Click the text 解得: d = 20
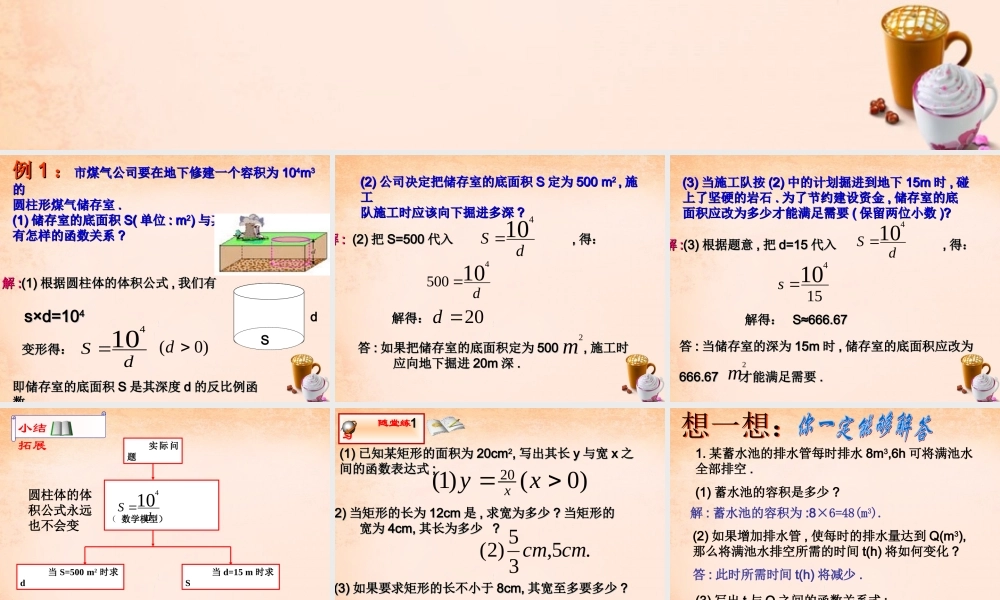The height and width of the screenshot is (600, 1000). (x=438, y=317)
